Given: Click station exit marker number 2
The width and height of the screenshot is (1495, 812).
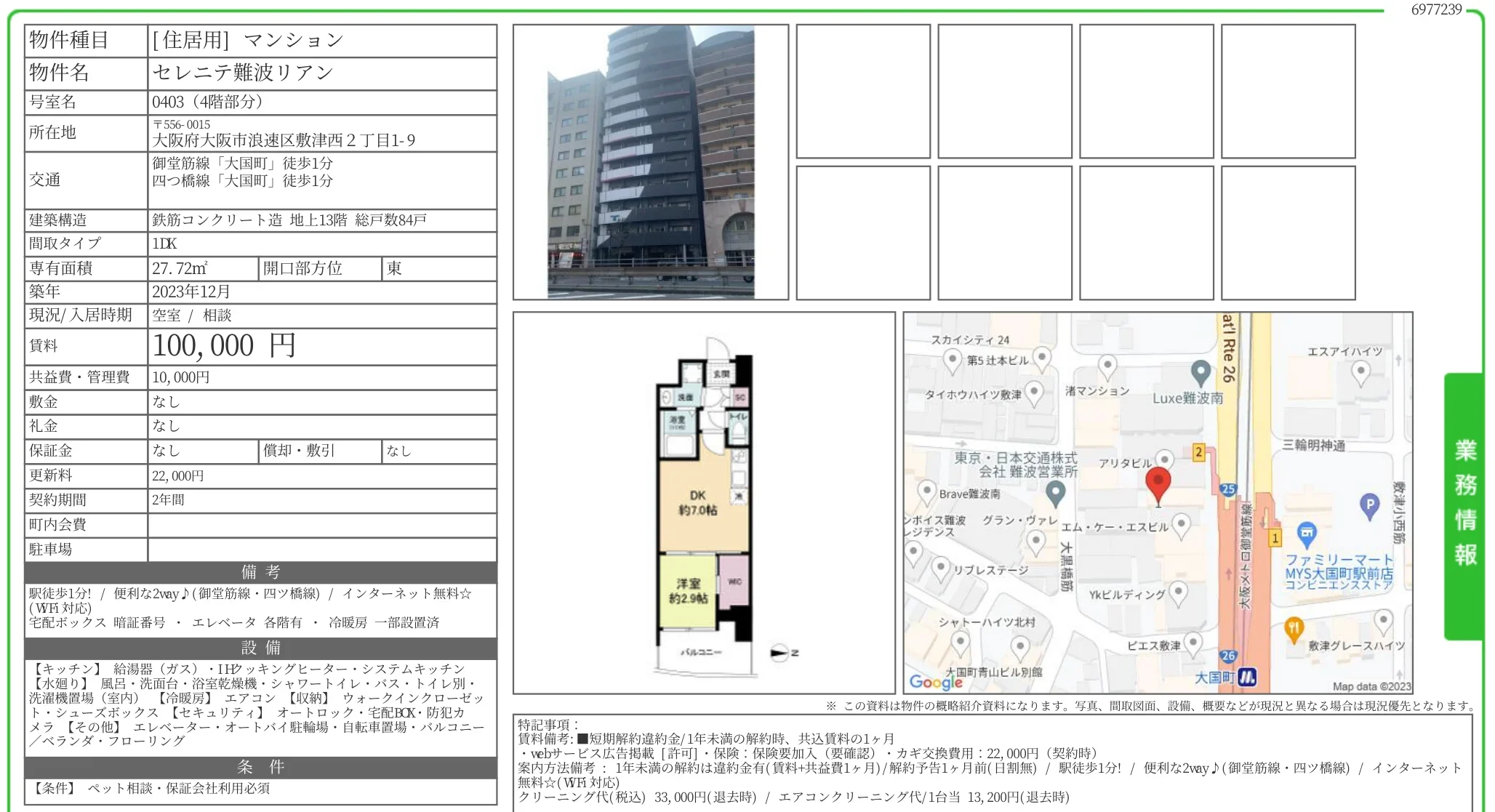Looking at the screenshot, I should click(1200, 452).
